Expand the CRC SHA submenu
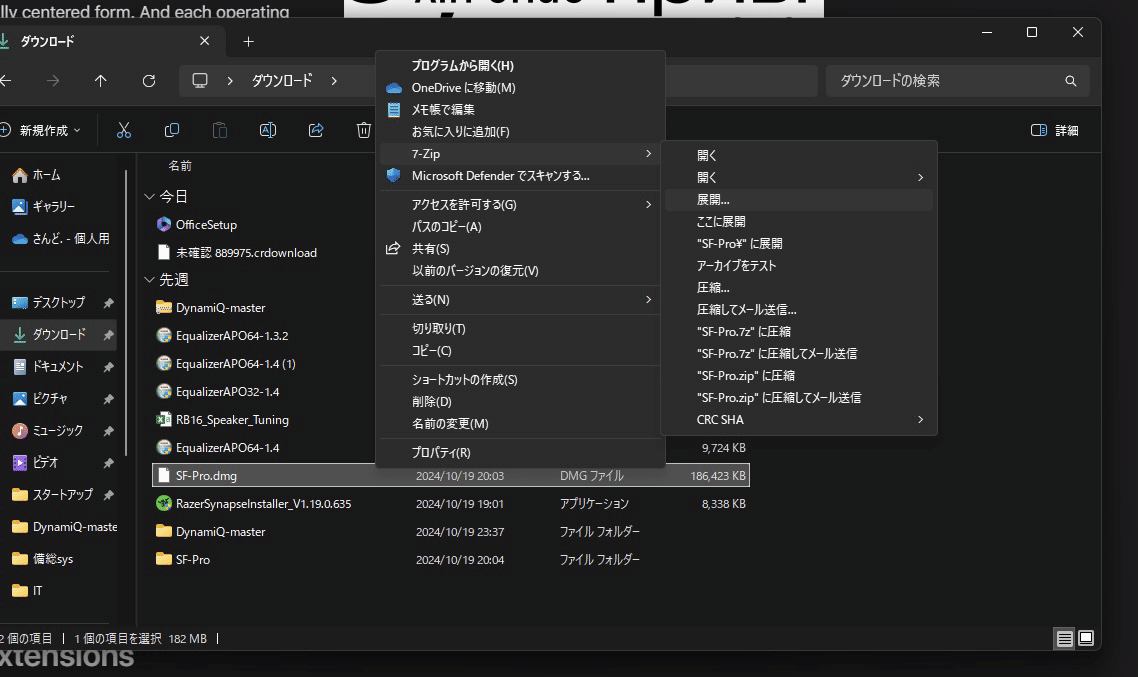 tap(920, 419)
